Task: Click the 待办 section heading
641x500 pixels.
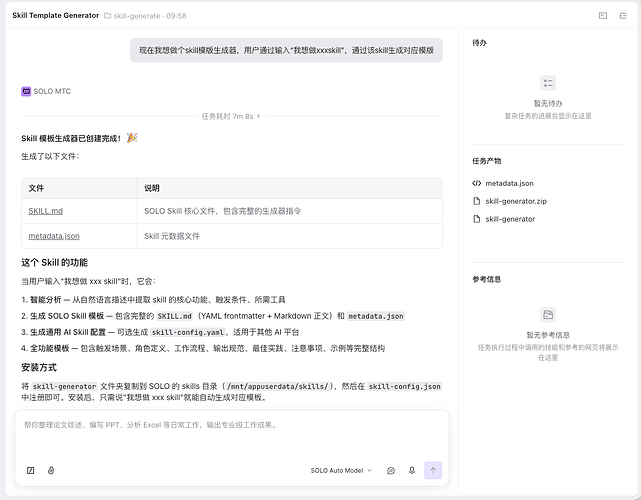Action: [479, 43]
